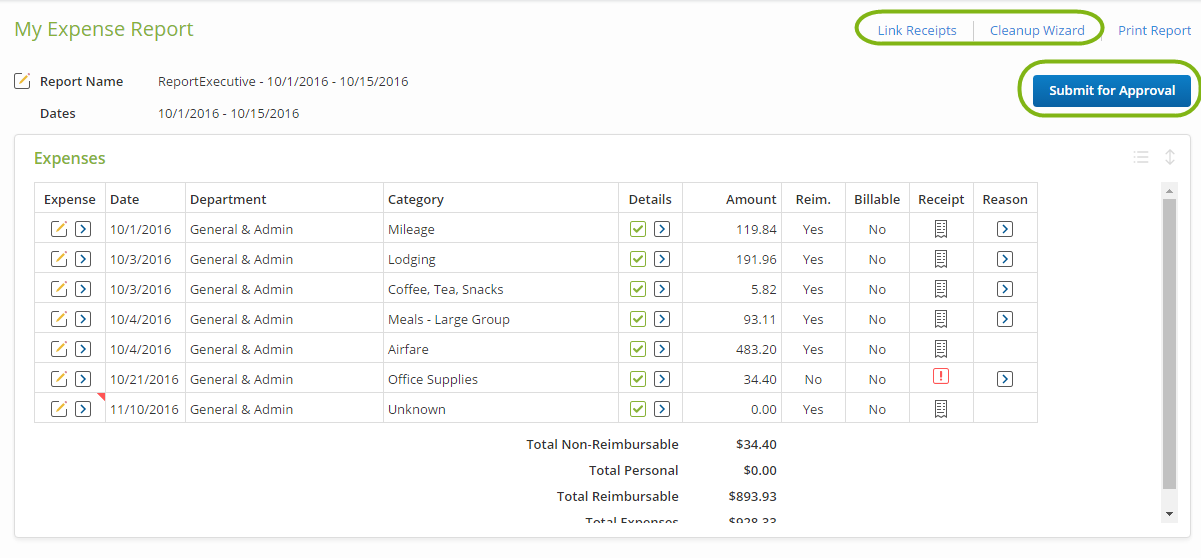
Task: Edit the Lodging expense
Action: pos(59,259)
